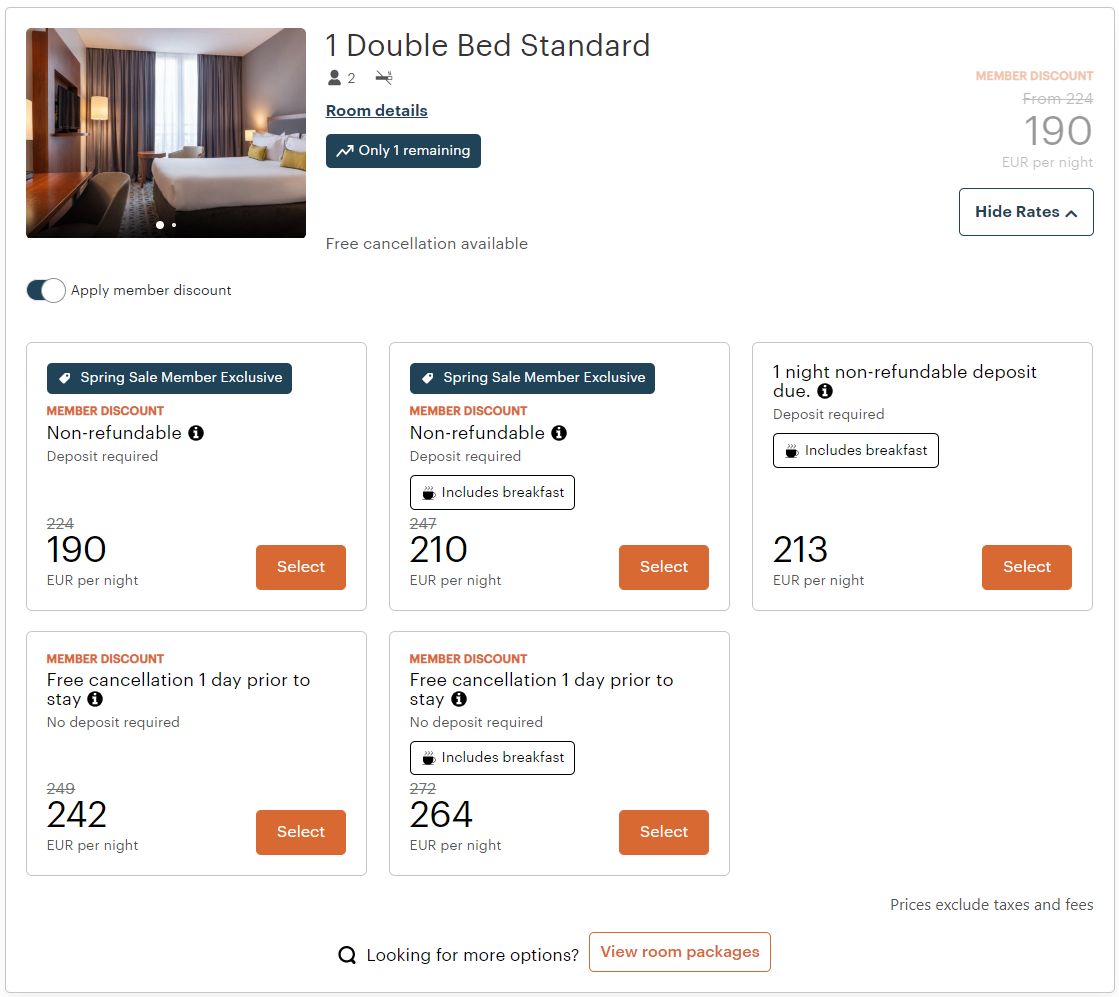Click info icon for 1 night deposit rate
The height and width of the screenshot is (997, 1119).
[x=825, y=391]
